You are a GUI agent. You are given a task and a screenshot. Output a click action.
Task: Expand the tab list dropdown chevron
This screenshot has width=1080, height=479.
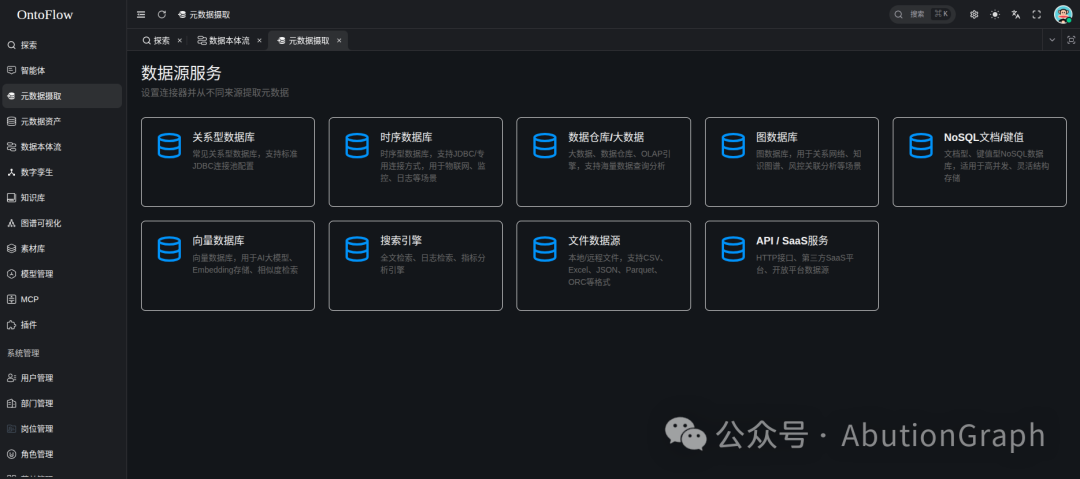click(1052, 40)
